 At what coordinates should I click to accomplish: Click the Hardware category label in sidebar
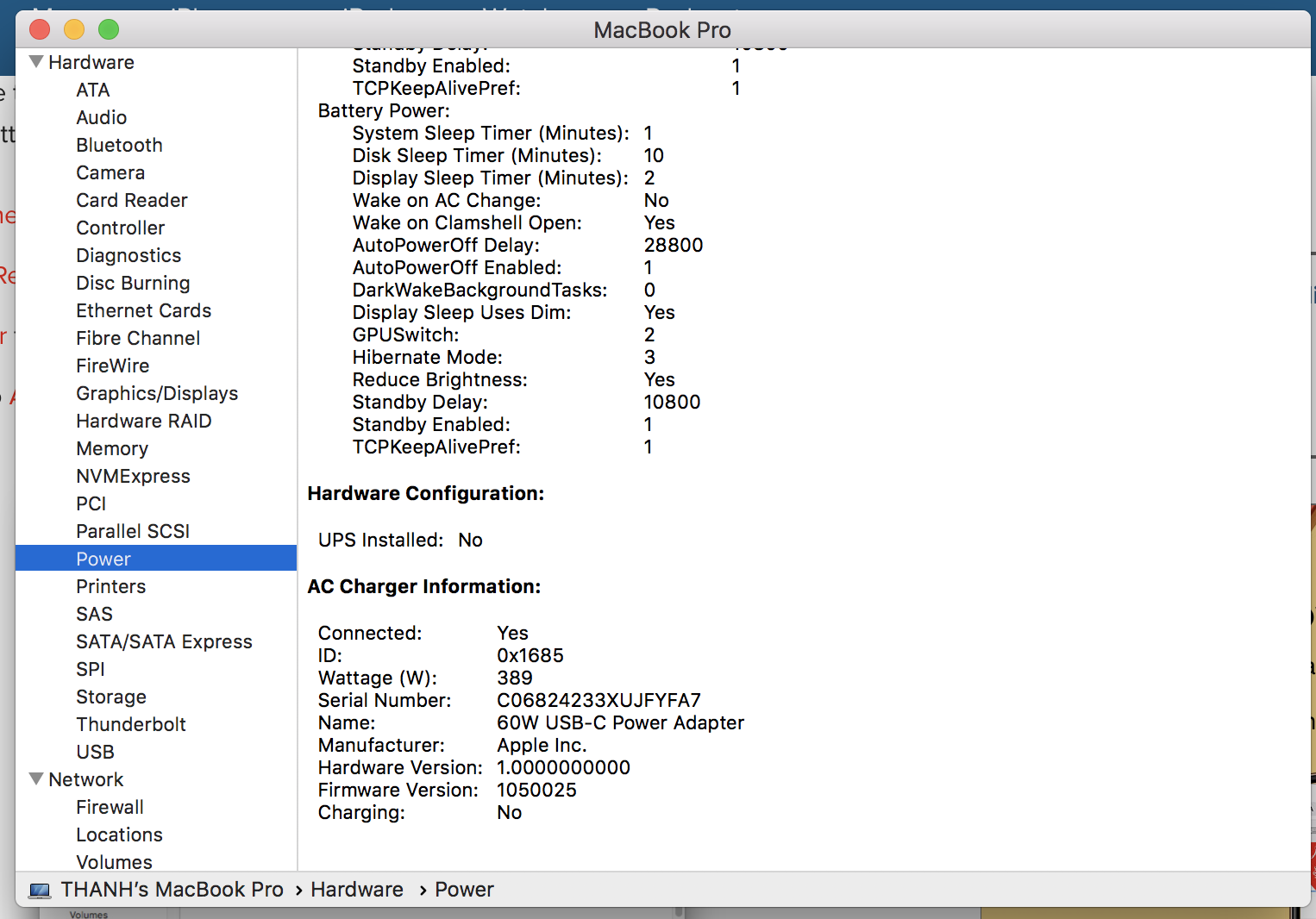click(x=91, y=62)
